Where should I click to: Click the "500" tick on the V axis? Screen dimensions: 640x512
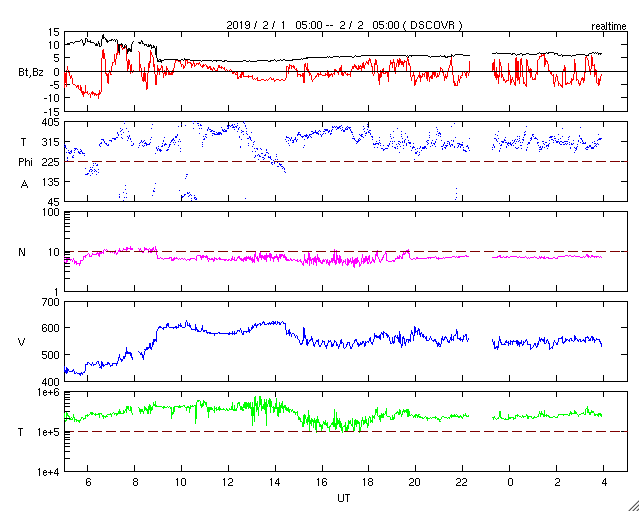point(51,355)
